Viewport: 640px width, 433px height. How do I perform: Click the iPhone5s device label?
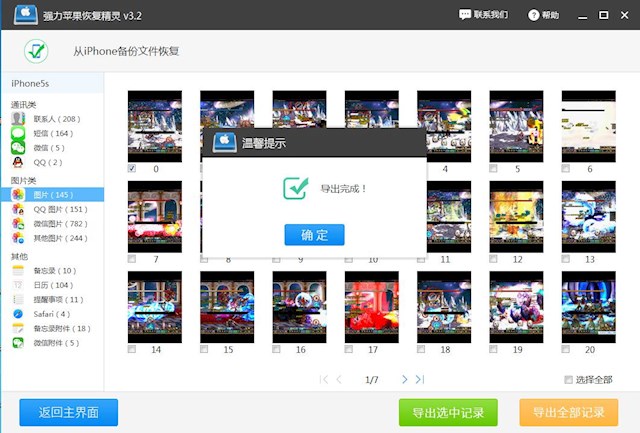tap(30, 83)
